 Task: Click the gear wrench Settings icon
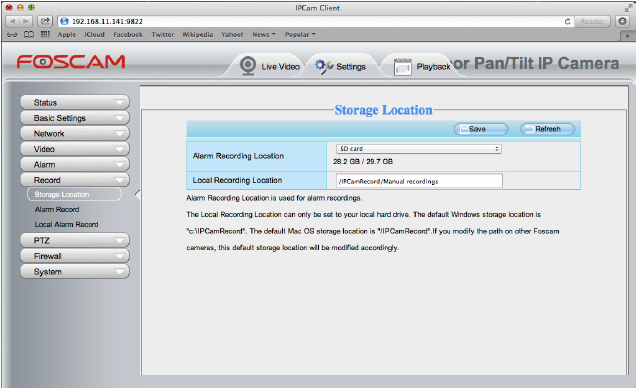(324, 66)
